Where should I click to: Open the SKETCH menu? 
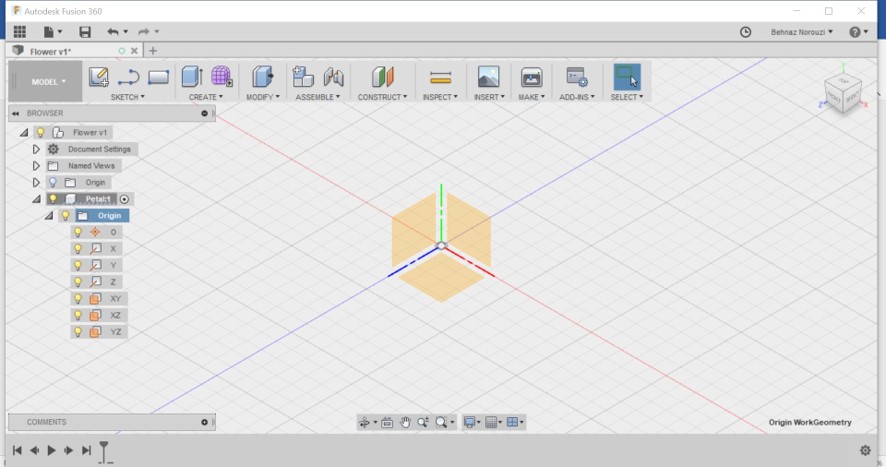[x=128, y=97]
